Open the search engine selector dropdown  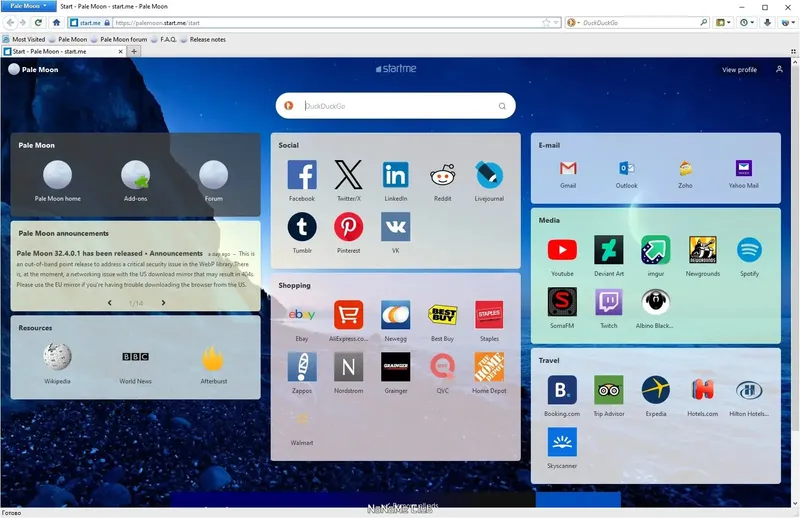(574, 22)
